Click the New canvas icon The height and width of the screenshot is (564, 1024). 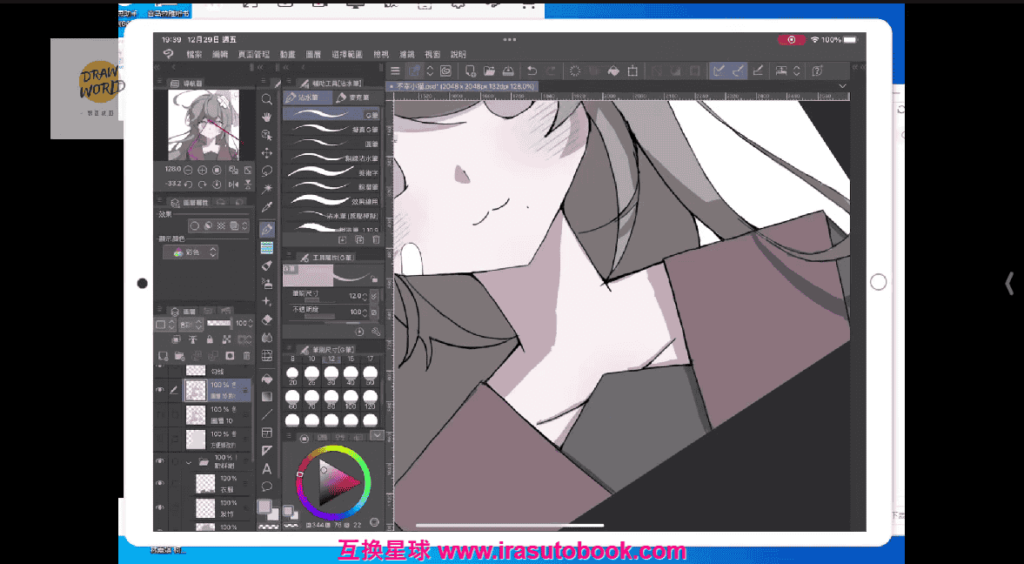pyautogui.click(x=470, y=70)
